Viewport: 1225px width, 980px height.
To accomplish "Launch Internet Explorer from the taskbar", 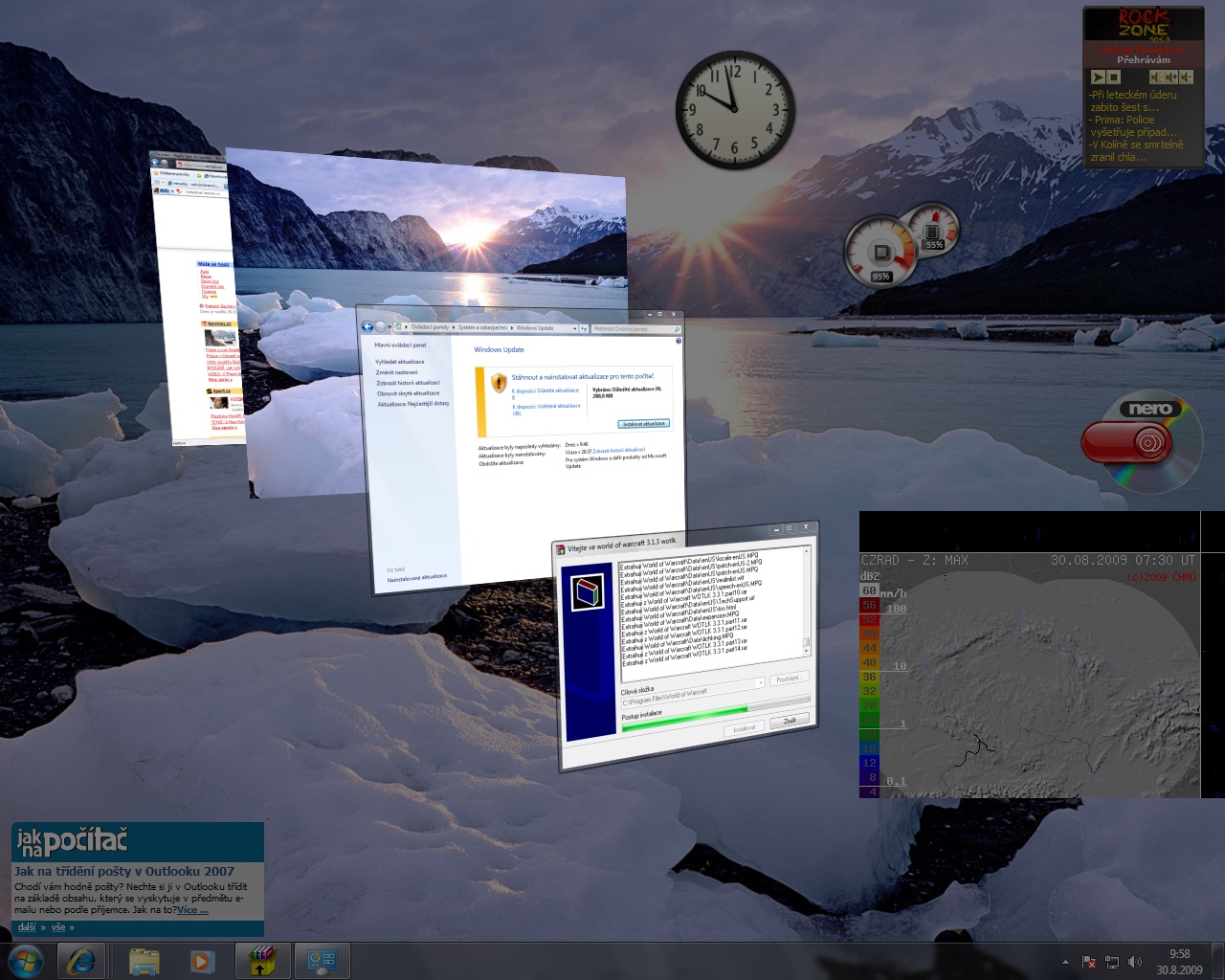I will point(81,961).
